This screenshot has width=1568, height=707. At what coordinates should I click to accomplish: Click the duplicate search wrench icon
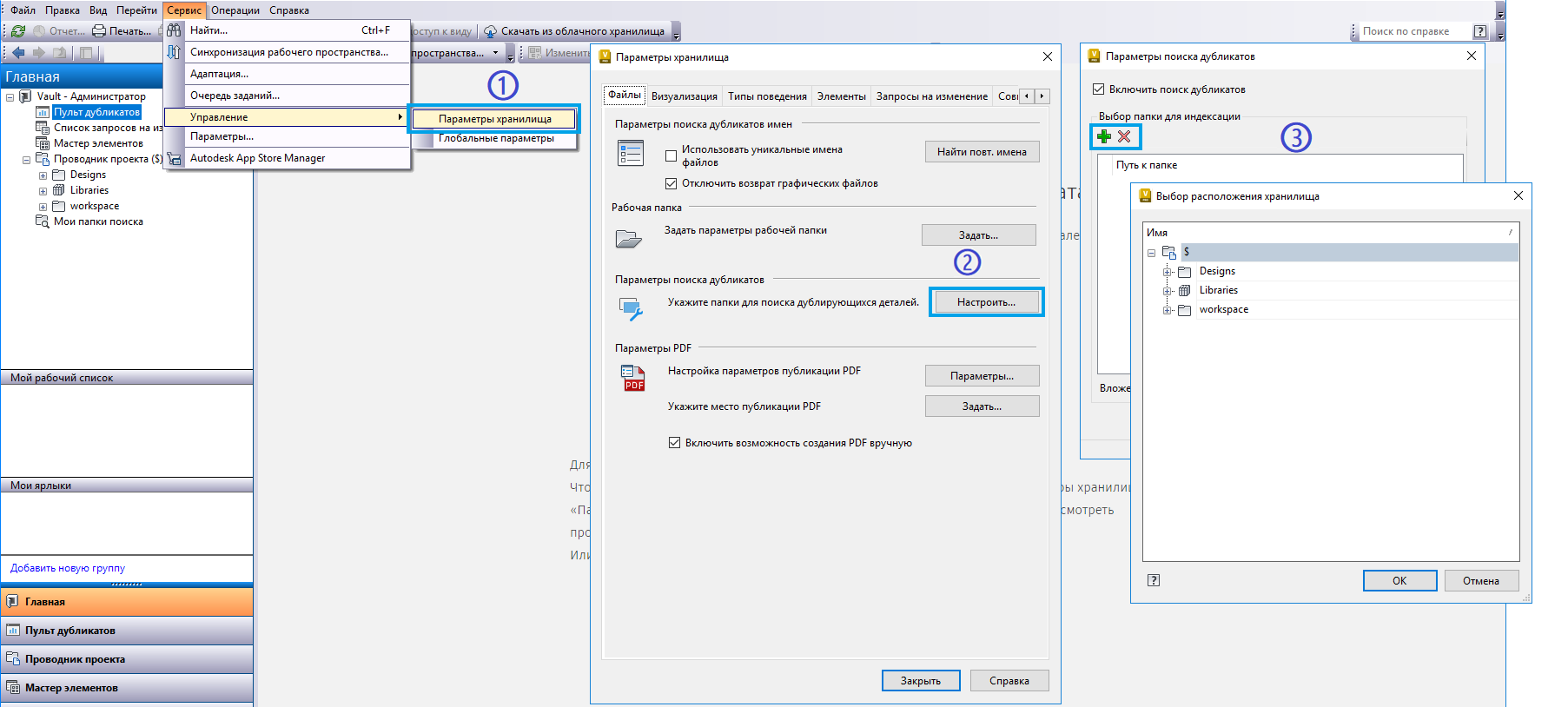point(631,308)
